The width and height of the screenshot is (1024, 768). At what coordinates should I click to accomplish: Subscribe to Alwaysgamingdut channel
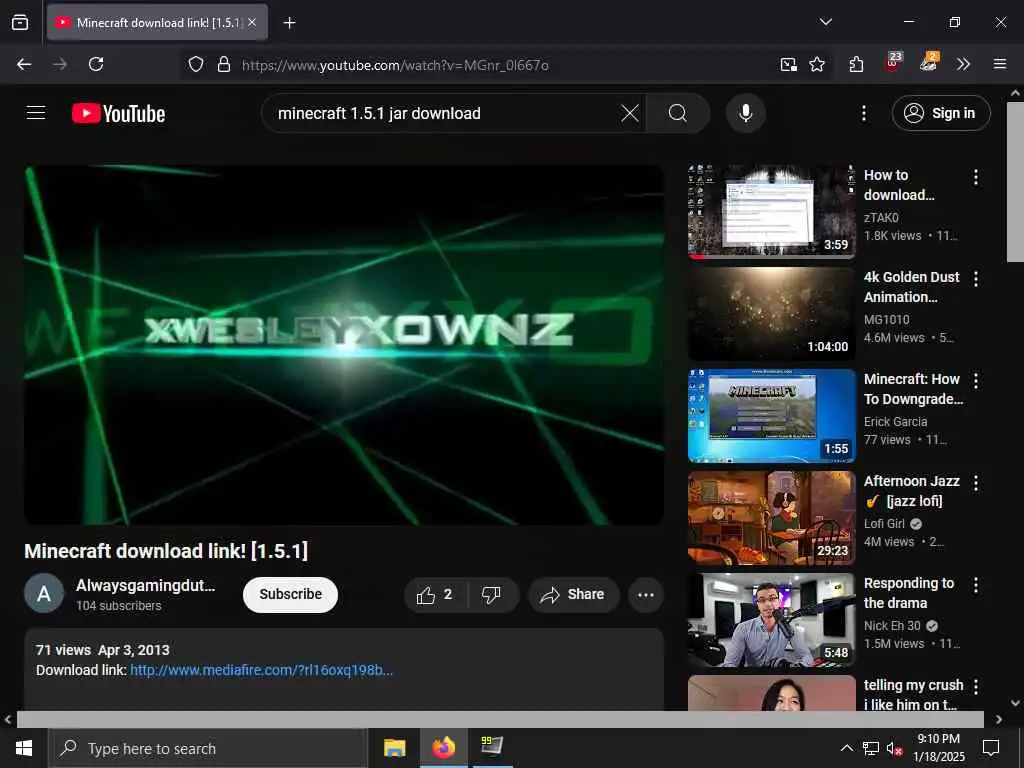point(290,594)
